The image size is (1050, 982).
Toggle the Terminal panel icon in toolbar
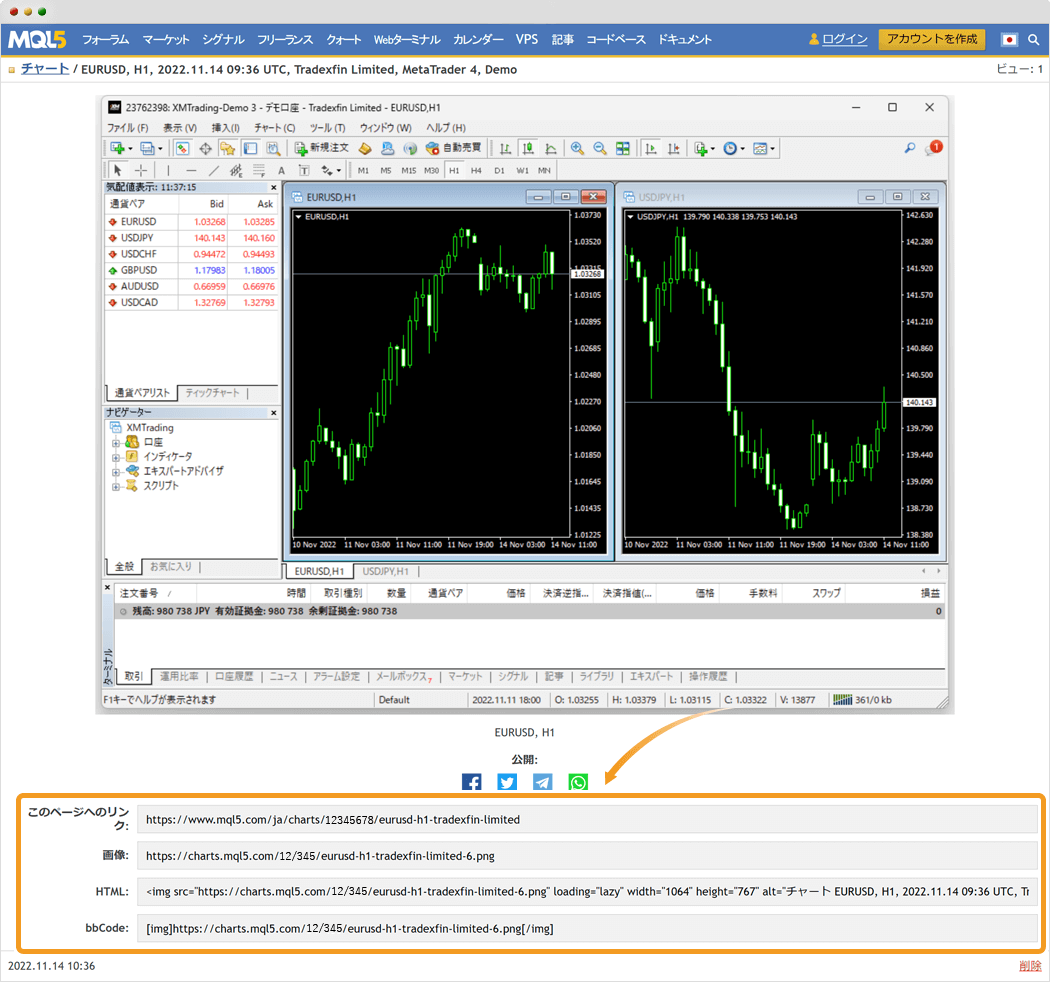point(250,148)
